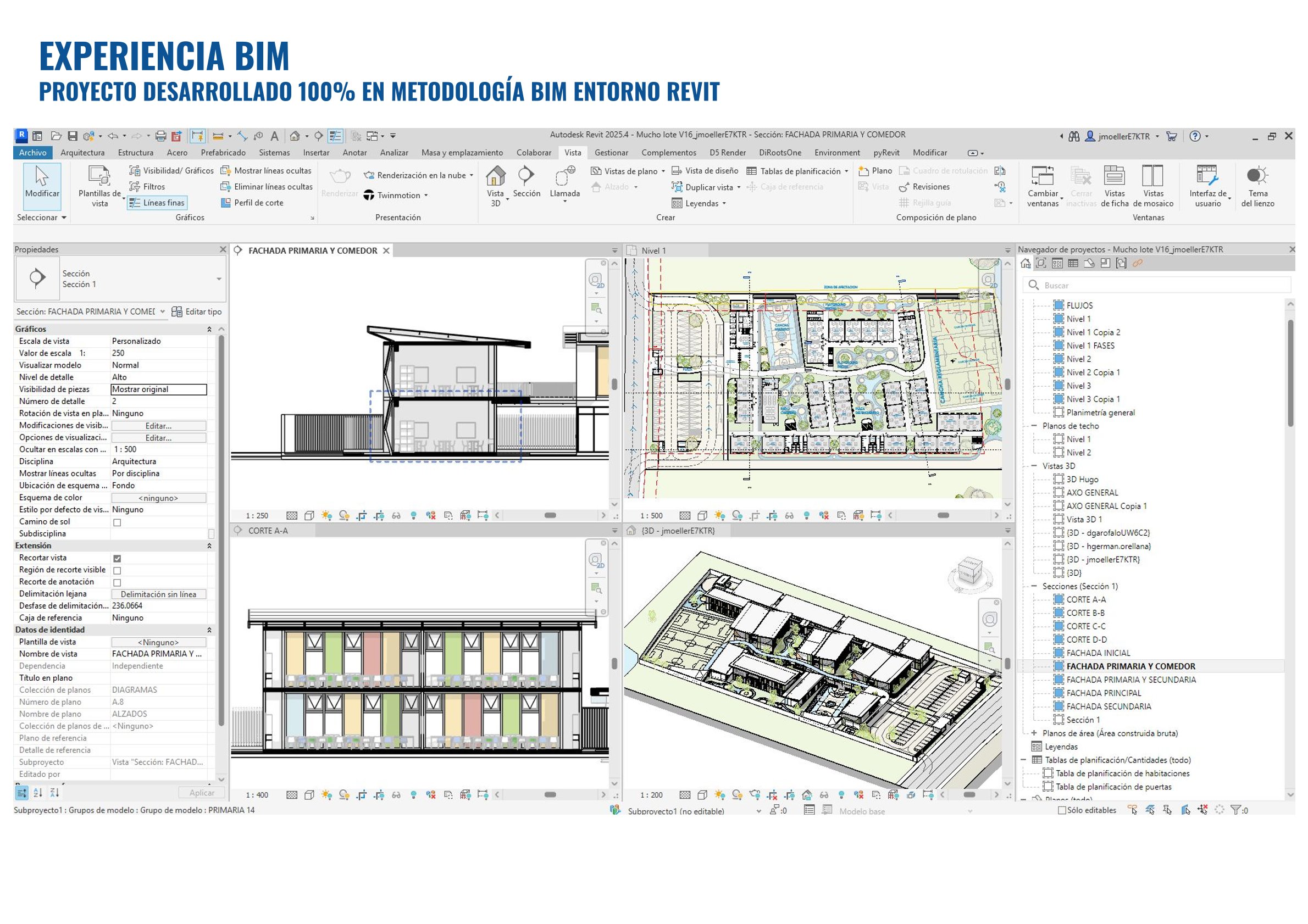Enable Región de recorte visible checkbox
This screenshot has height=924, width=1308.
pyautogui.click(x=117, y=570)
